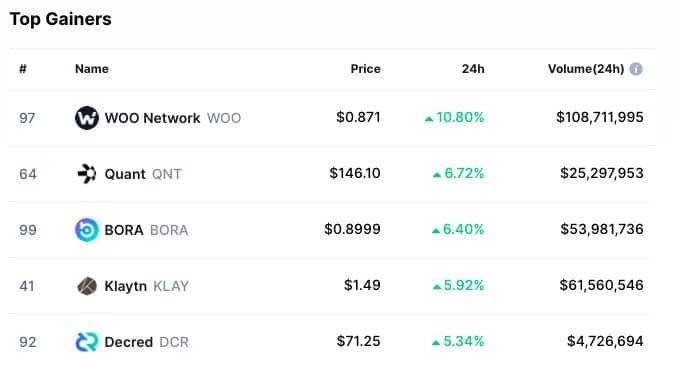The width and height of the screenshot is (673, 367).
Task: Open the Klaytn KLAY link
Action: 146,286
